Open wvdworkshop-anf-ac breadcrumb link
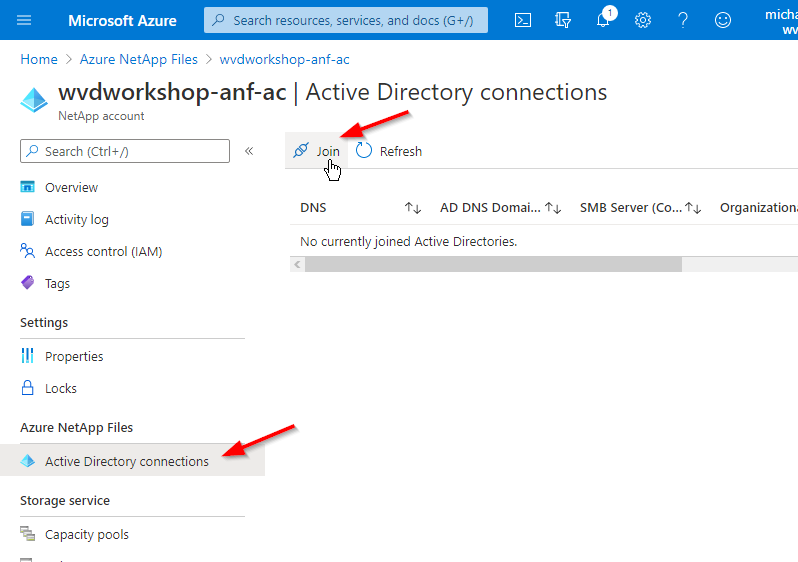 (284, 60)
